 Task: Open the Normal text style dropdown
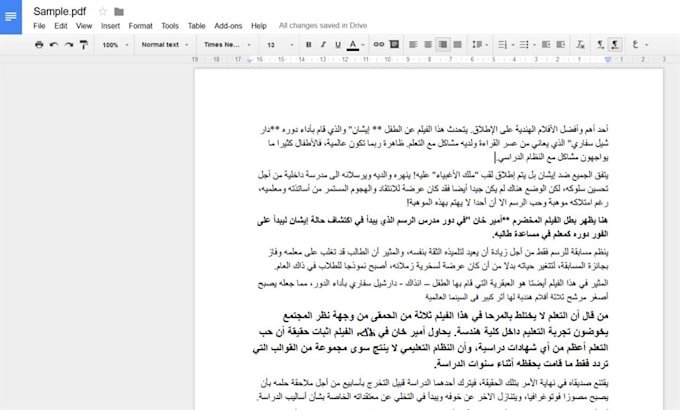coord(165,45)
